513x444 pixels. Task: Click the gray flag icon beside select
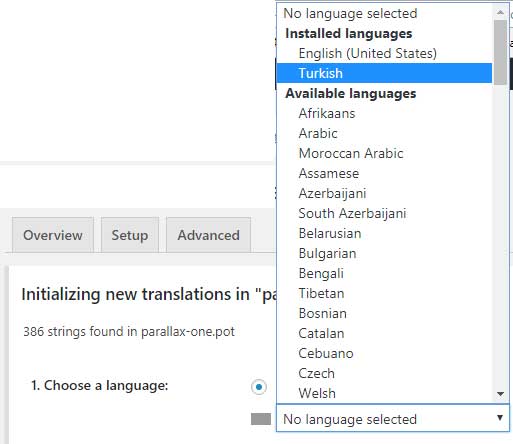tap(261, 419)
